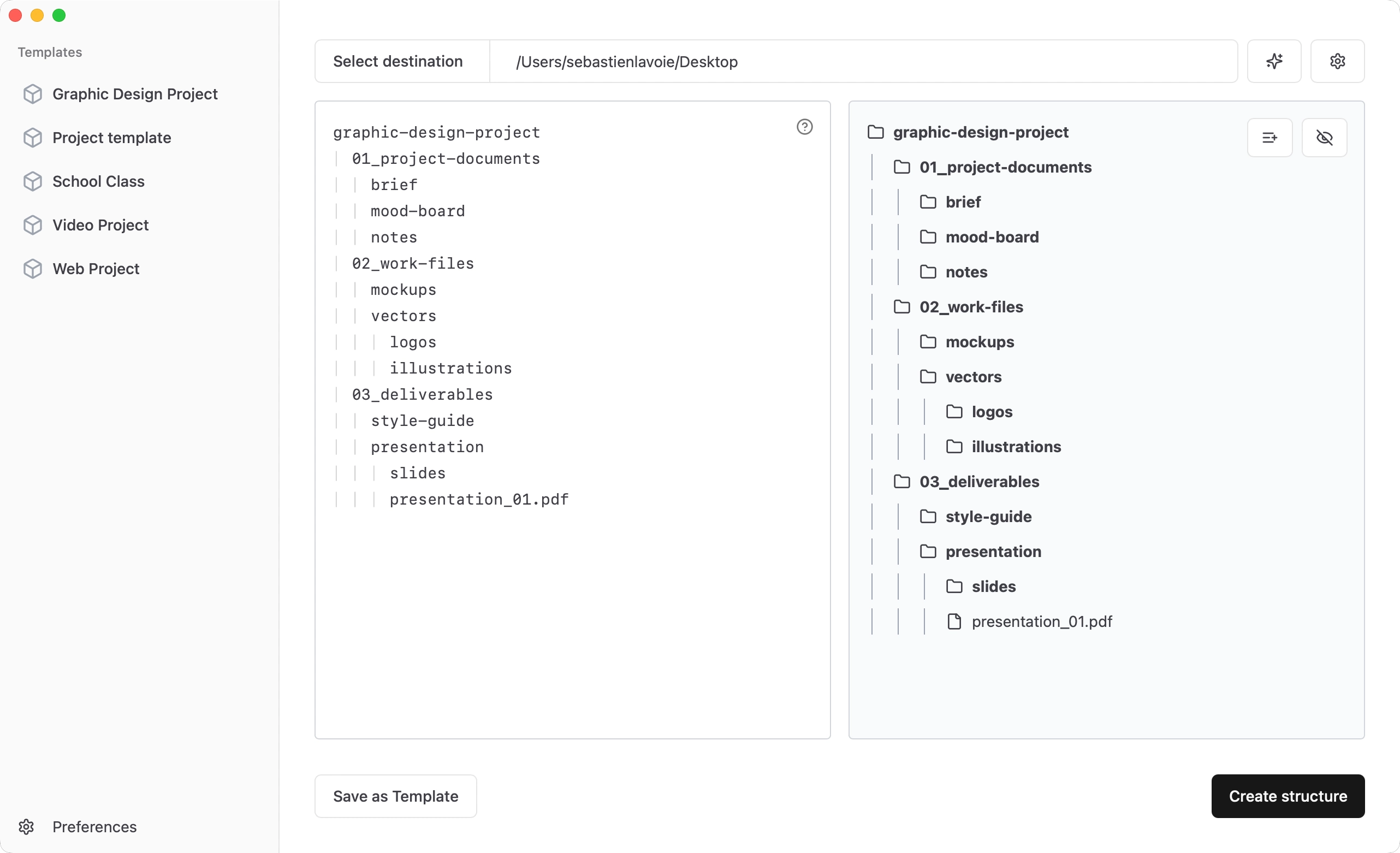Viewport: 1400px width, 853px height.
Task: Click the Create structure button
Action: pyautogui.click(x=1287, y=796)
